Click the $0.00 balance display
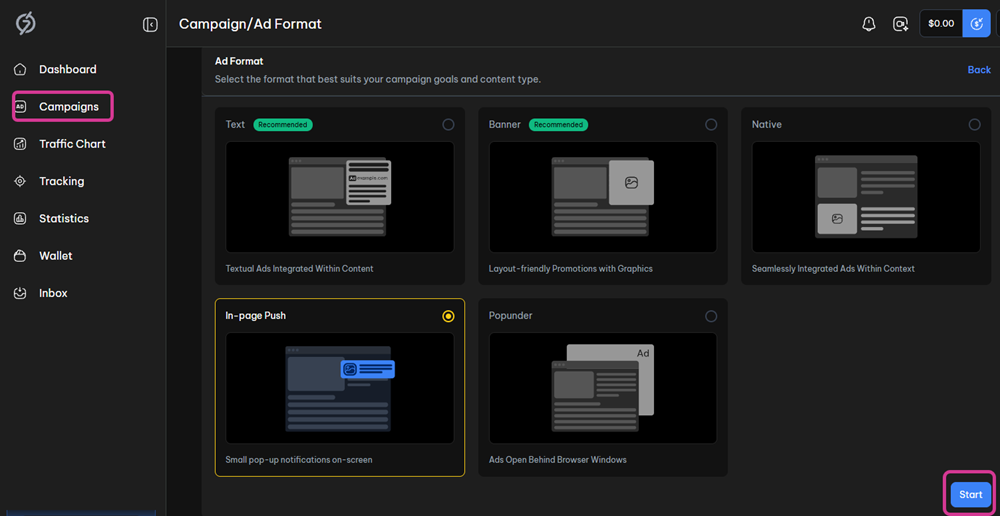The image size is (1000, 516). click(x=941, y=24)
